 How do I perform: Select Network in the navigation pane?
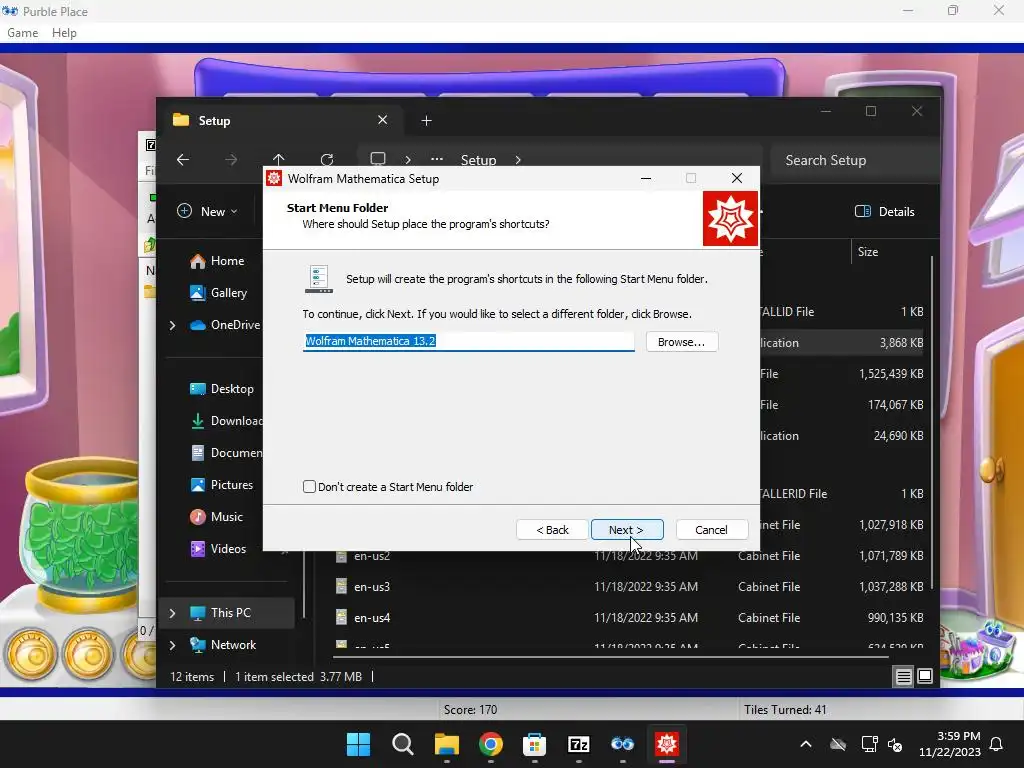pyautogui.click(x=223, y=645)
